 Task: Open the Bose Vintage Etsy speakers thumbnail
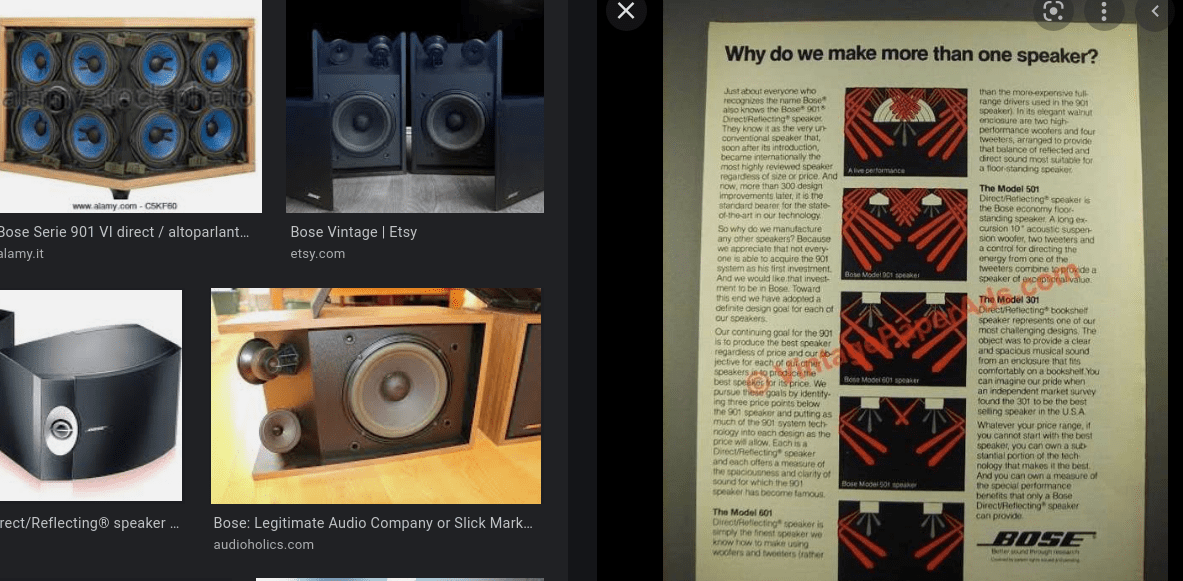tap(414, 106)
